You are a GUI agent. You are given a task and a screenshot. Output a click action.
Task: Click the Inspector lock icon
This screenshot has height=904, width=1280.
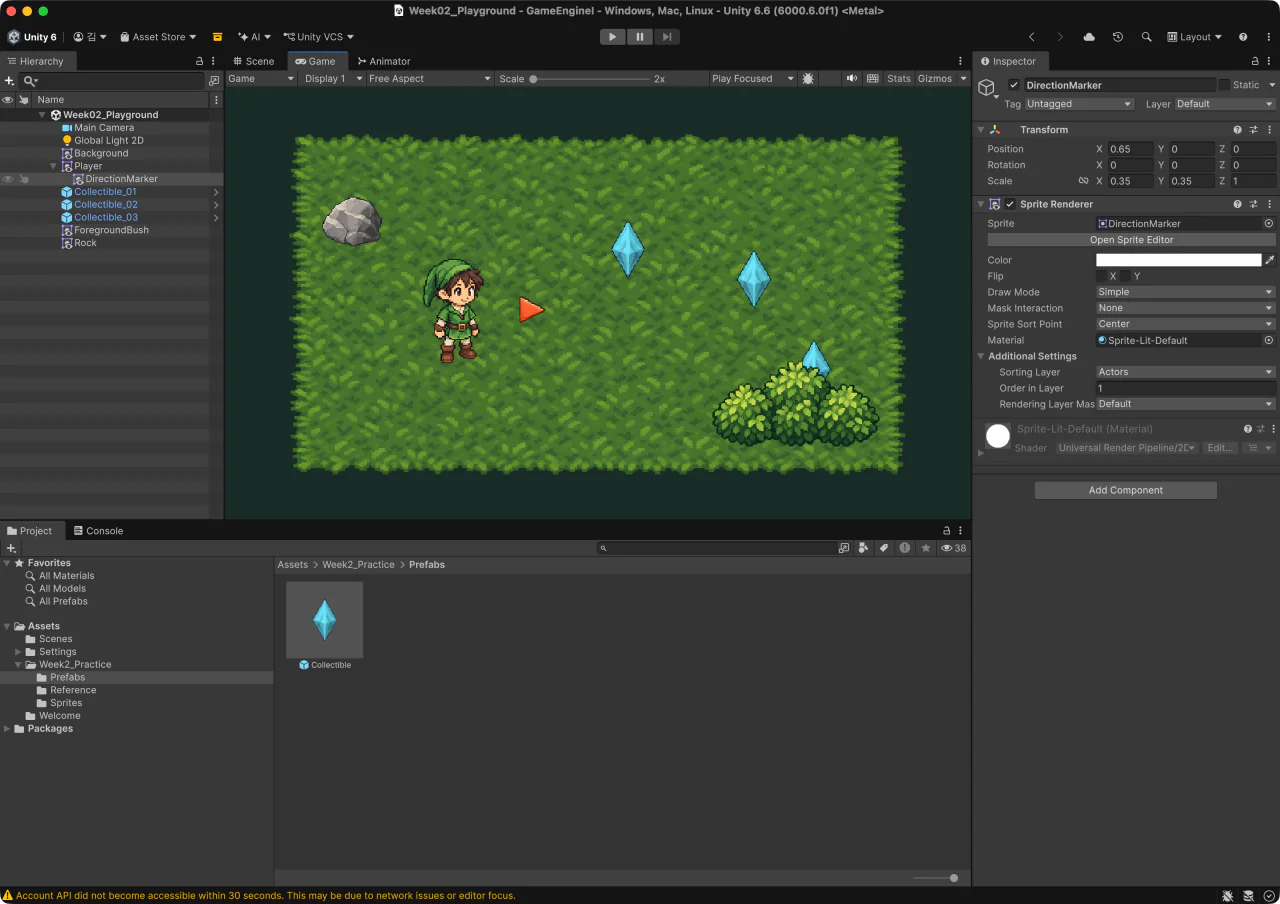tap(1255, 61)
